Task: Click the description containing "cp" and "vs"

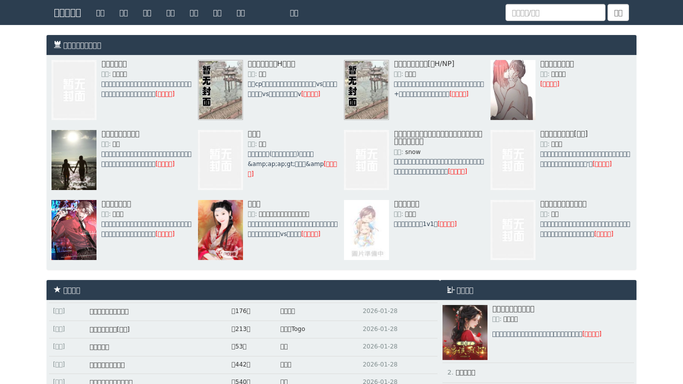Action: click(x=292, y=89)
